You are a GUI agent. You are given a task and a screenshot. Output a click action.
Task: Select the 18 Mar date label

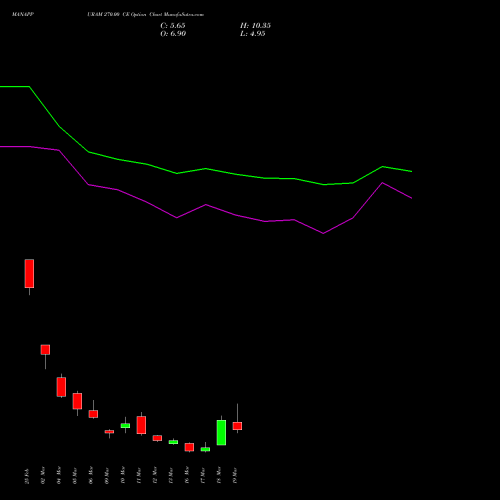point(219,475)
